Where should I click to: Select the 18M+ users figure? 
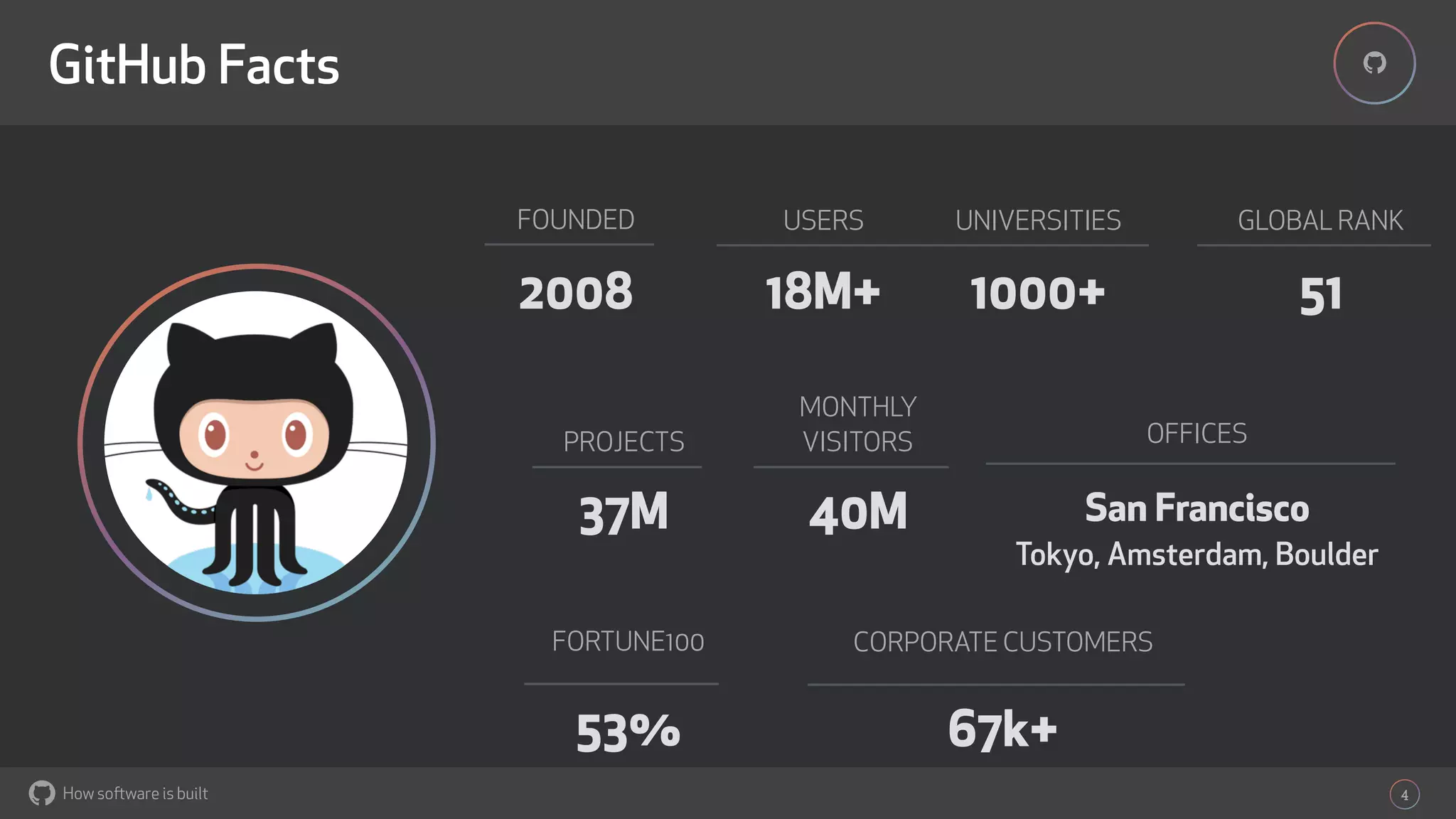[823, 292]
